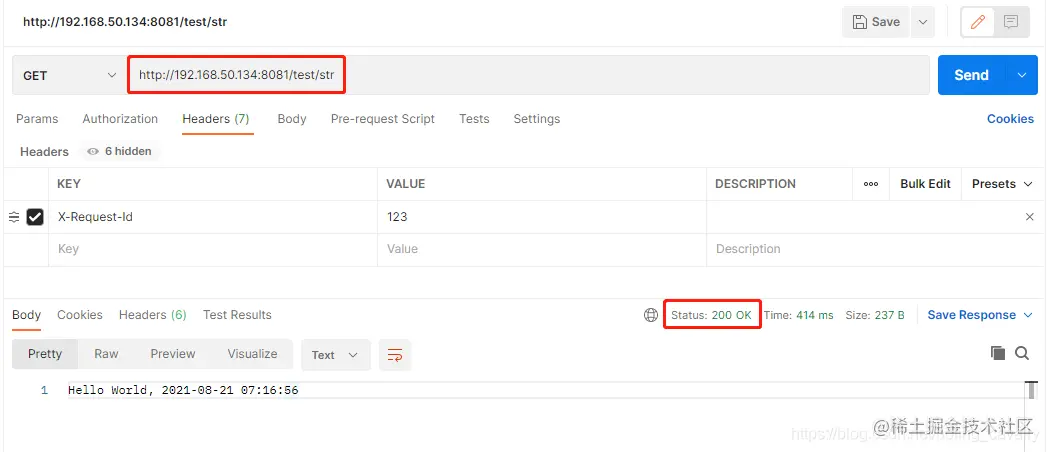Grab the drag handle on X-Request-Id row
This screenshot has height=452, width=1049.
(x=13, y=217)
